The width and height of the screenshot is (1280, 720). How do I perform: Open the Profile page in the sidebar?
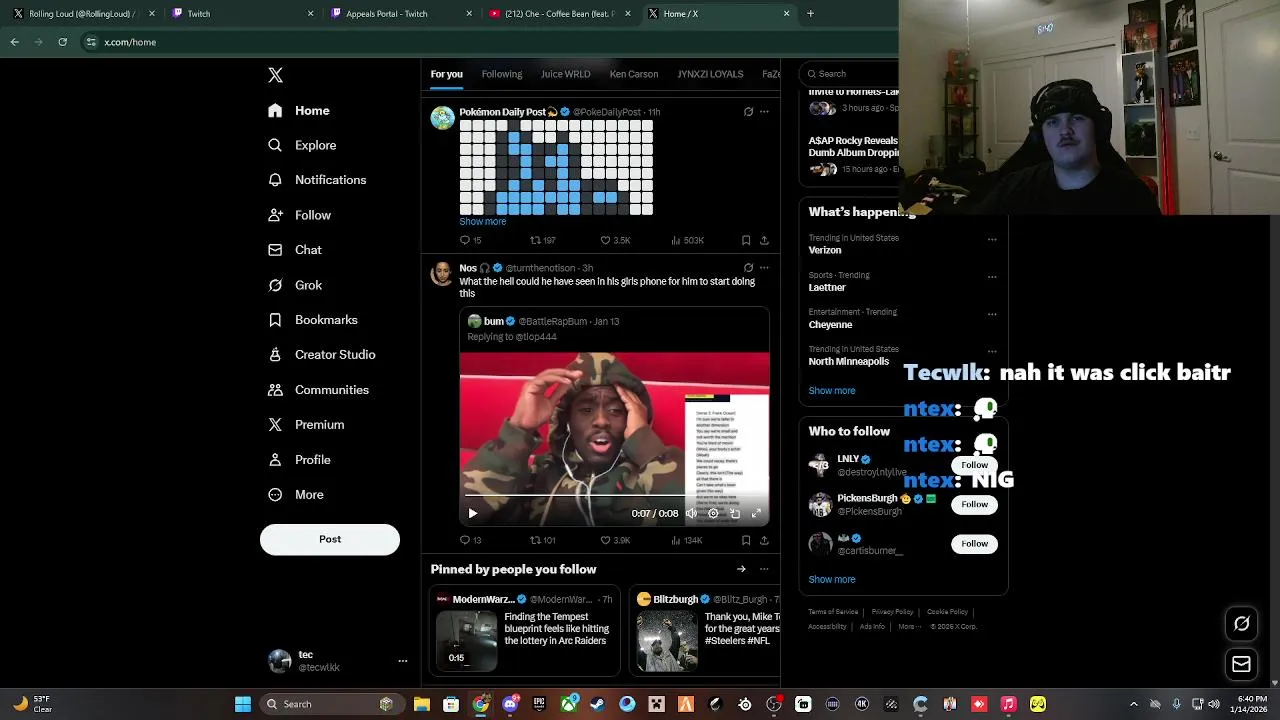[x=299, y=460]
